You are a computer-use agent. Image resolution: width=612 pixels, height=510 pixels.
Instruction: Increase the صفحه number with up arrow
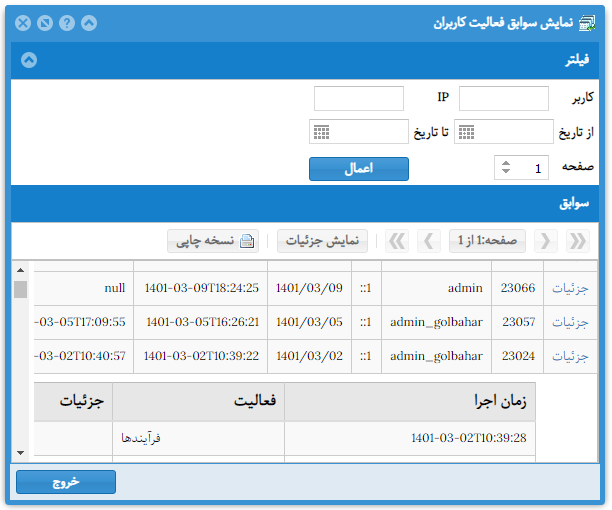click(506, 163)
